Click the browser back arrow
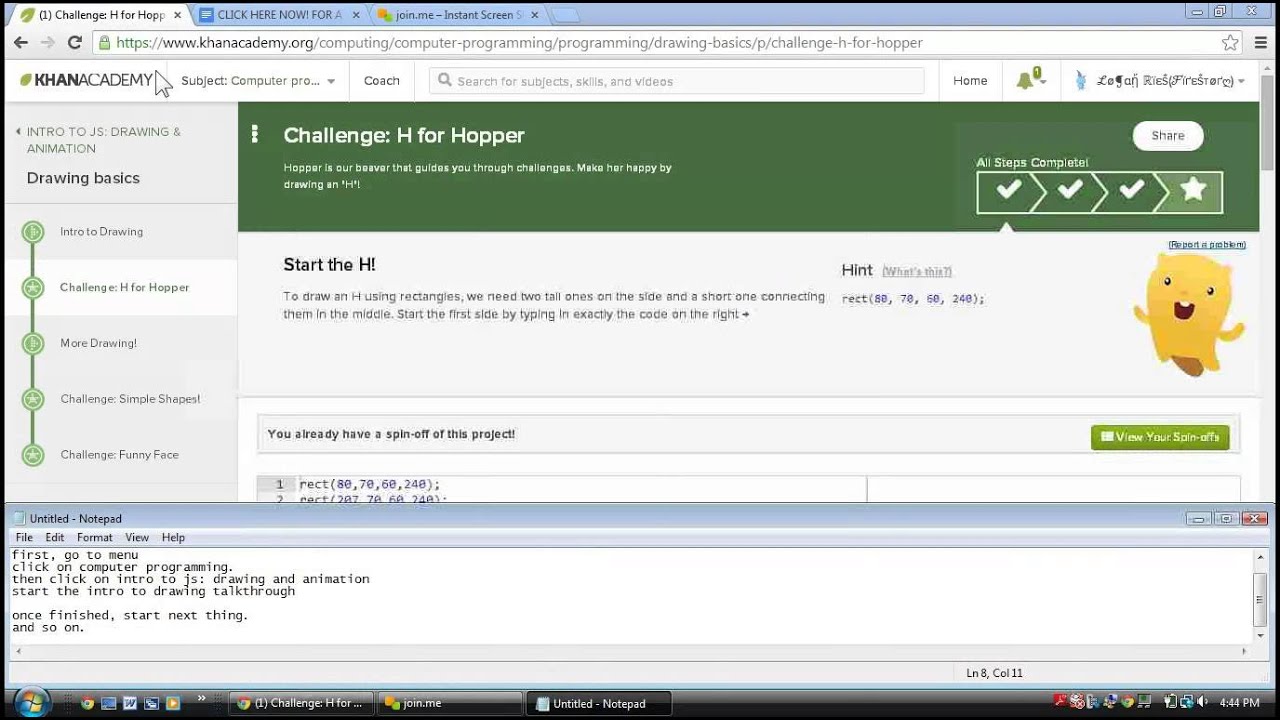 21,42
